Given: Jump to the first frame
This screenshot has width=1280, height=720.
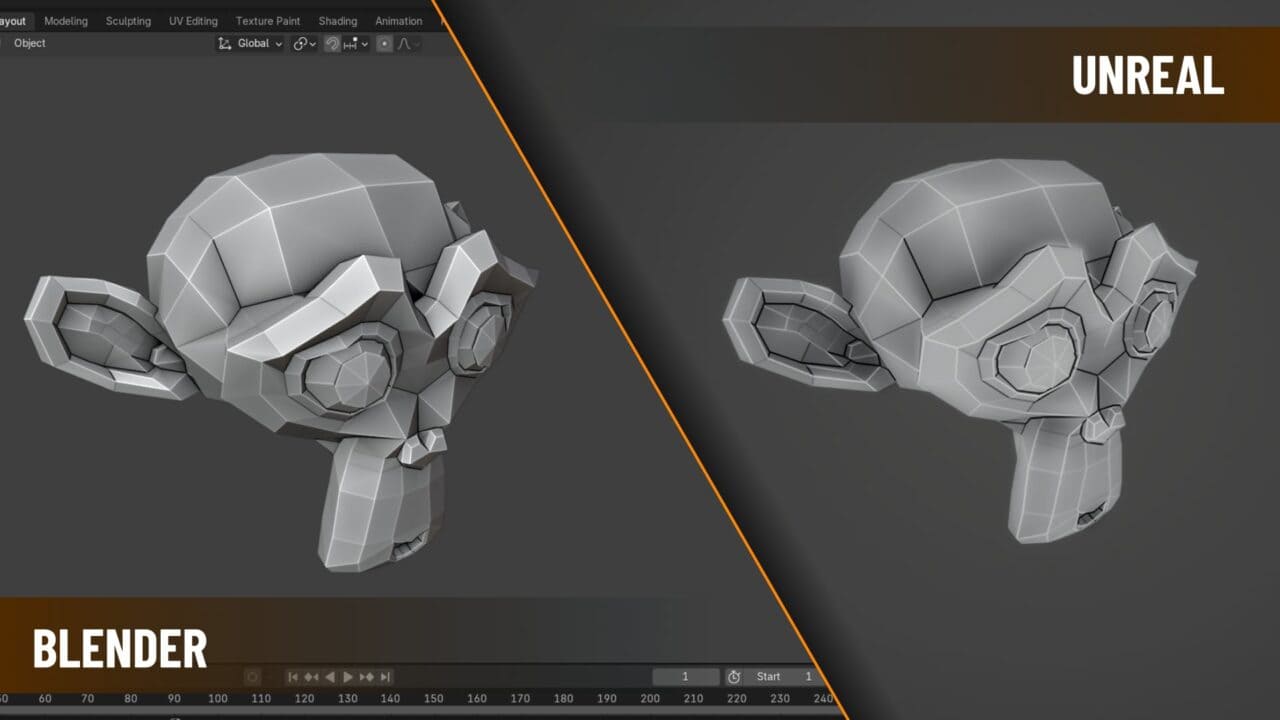Looking at the screenshot, I should coord(293,677).
